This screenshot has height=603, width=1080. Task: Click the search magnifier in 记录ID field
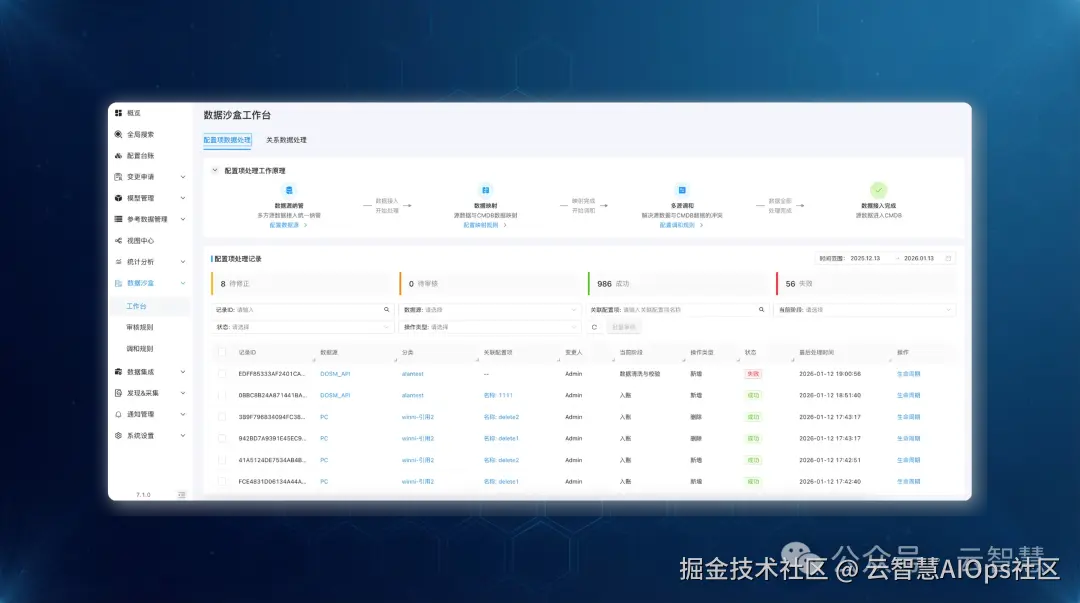click(384, 310)
